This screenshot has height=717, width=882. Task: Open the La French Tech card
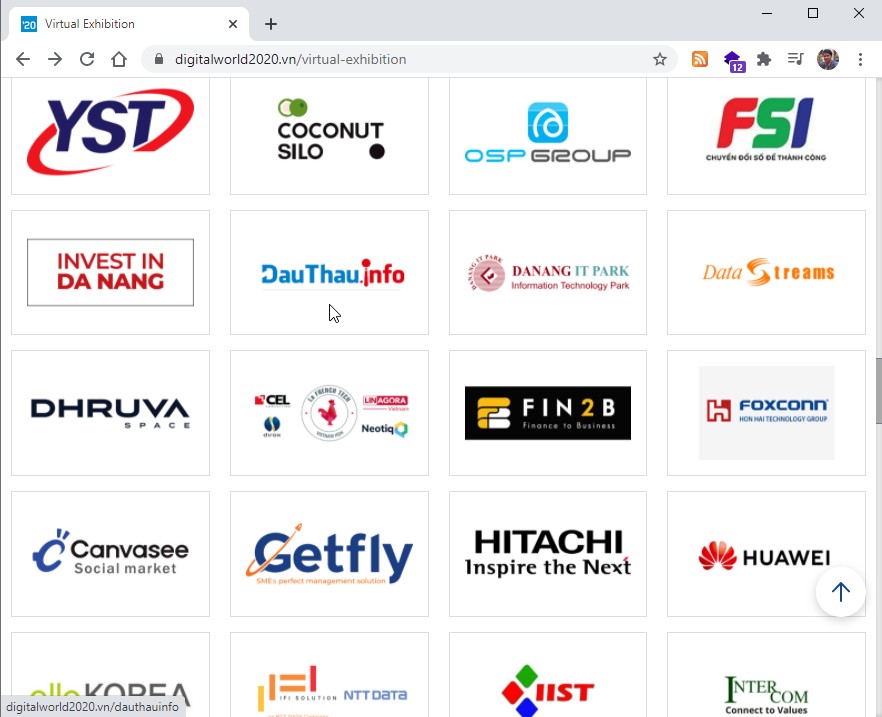(x=329, y=413)
